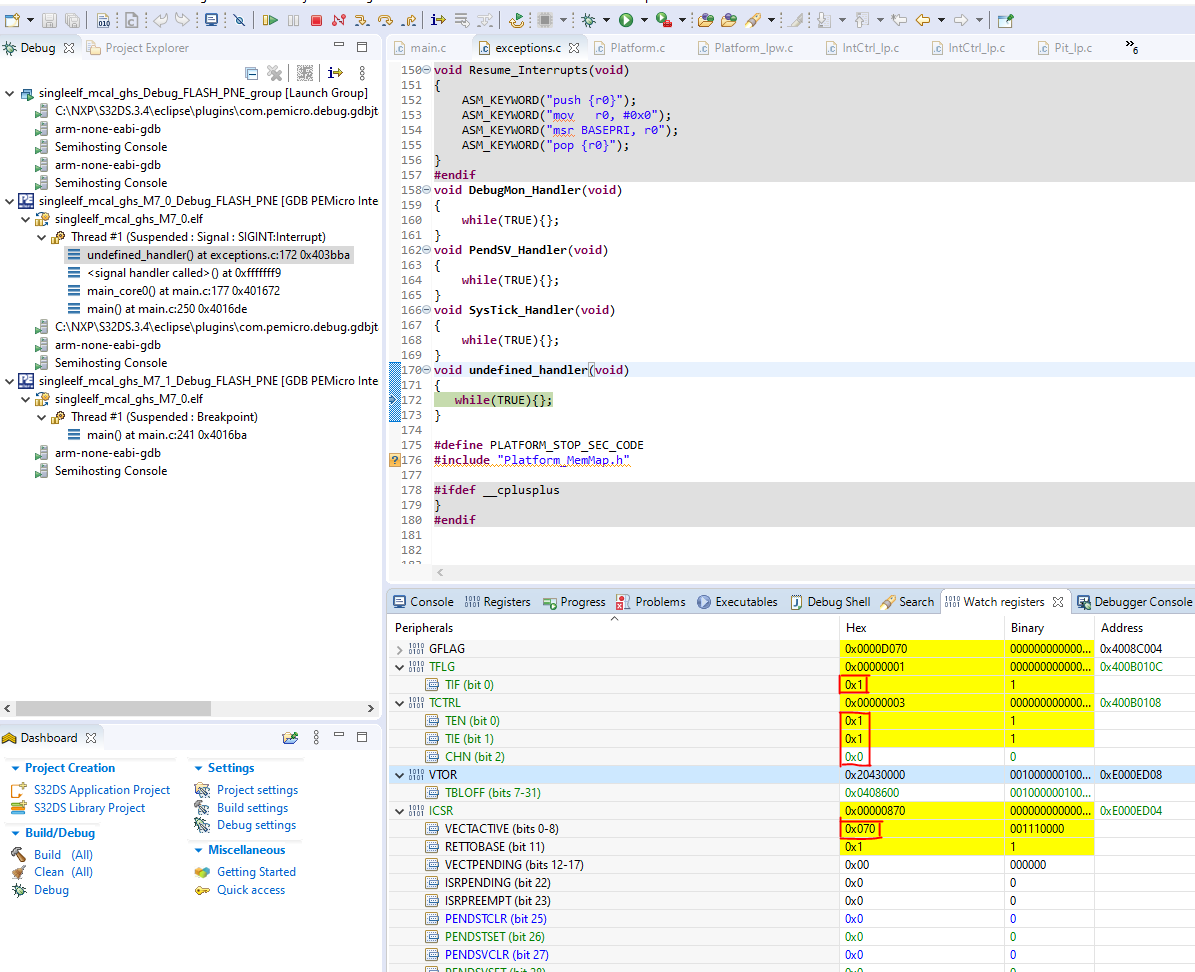Suspend the running thread via pause icon
Image resolution: width=1195 pixels, height=972 pixels.
[x=293, y=20]
